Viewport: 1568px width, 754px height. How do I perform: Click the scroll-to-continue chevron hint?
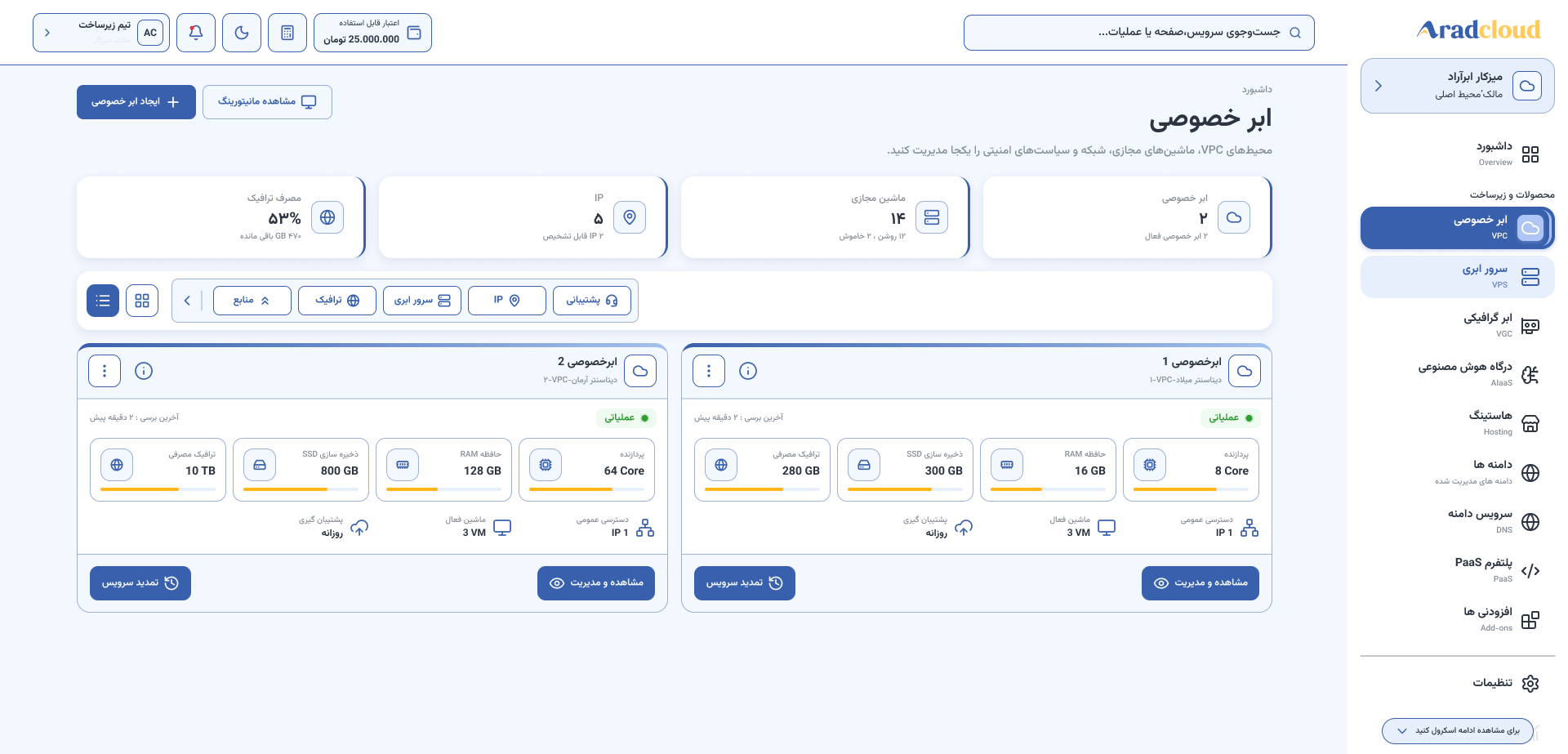tap(1458, 731)
